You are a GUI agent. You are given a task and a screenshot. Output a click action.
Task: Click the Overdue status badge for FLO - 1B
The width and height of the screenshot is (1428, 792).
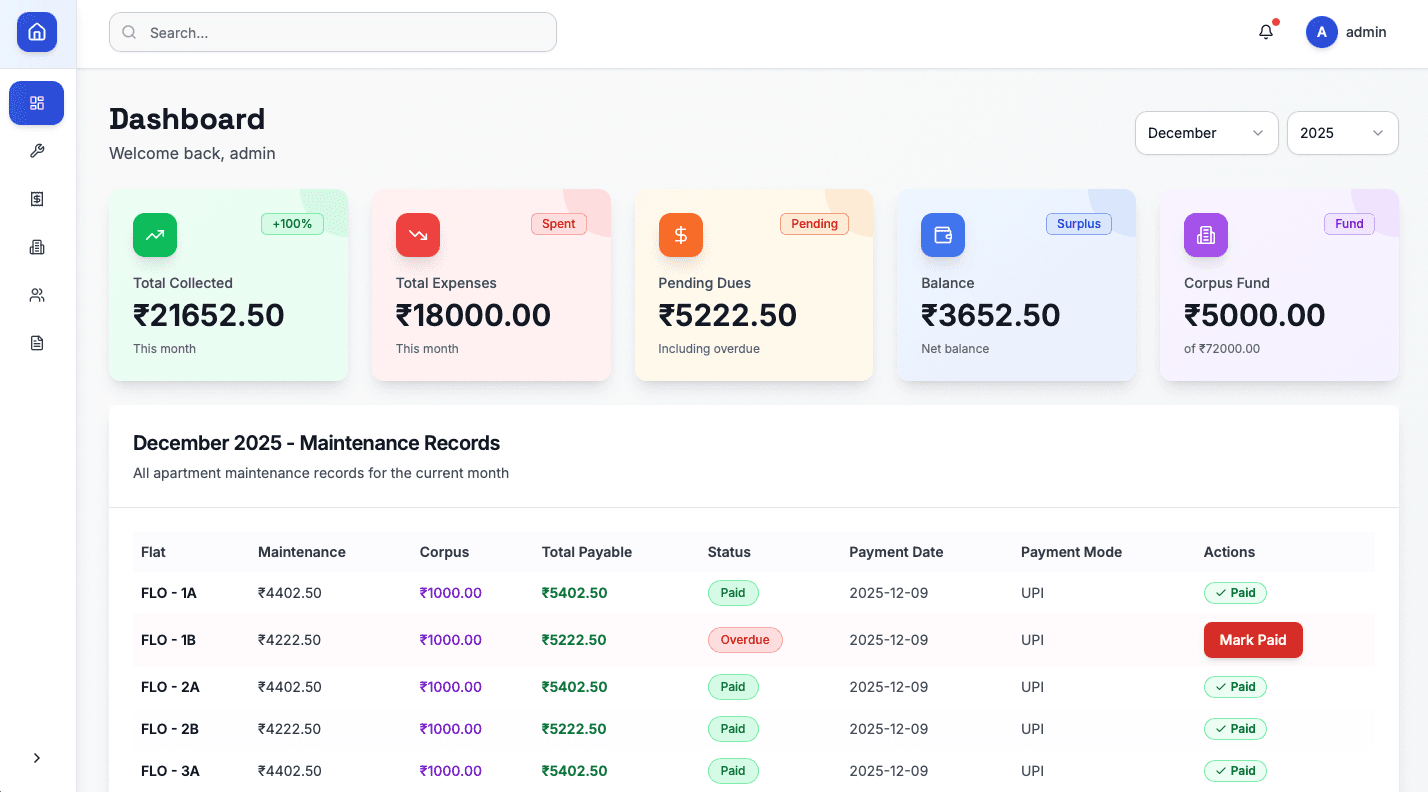click(x=745, y=639)
